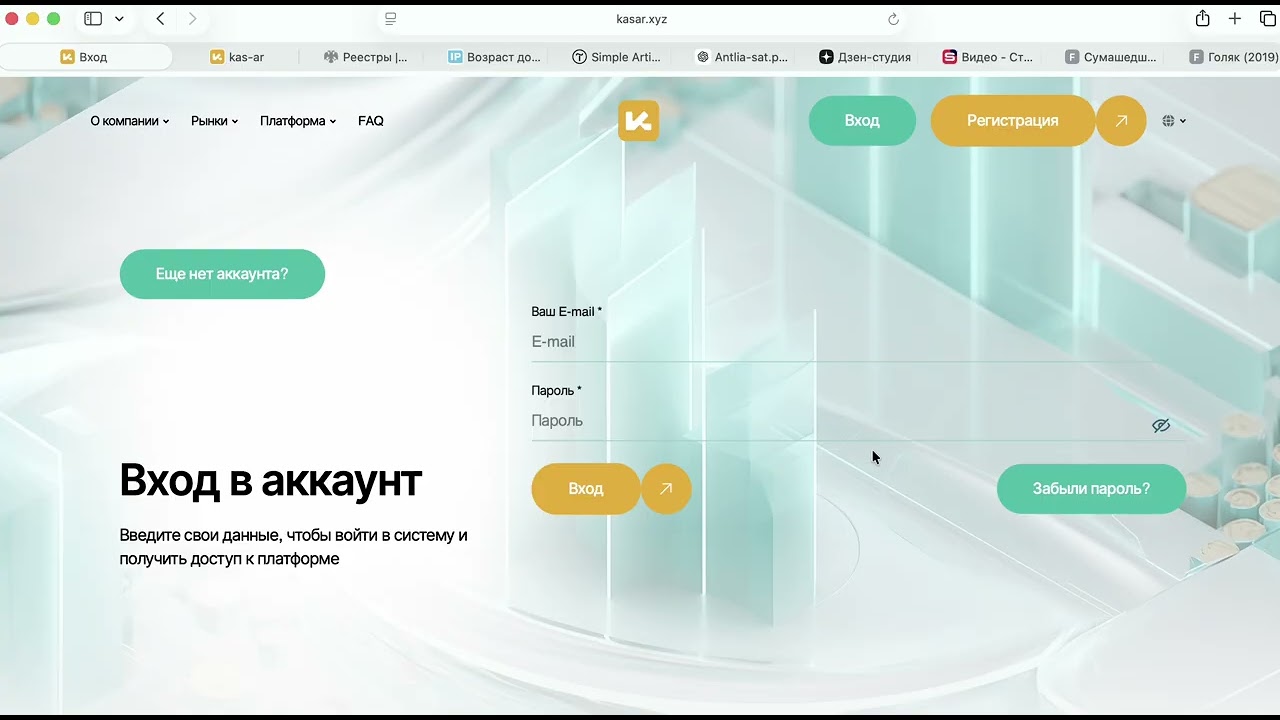This screenshot has width=1280, height=720.
Task: Go back in Safari history
Action: [x=160, y=19]
